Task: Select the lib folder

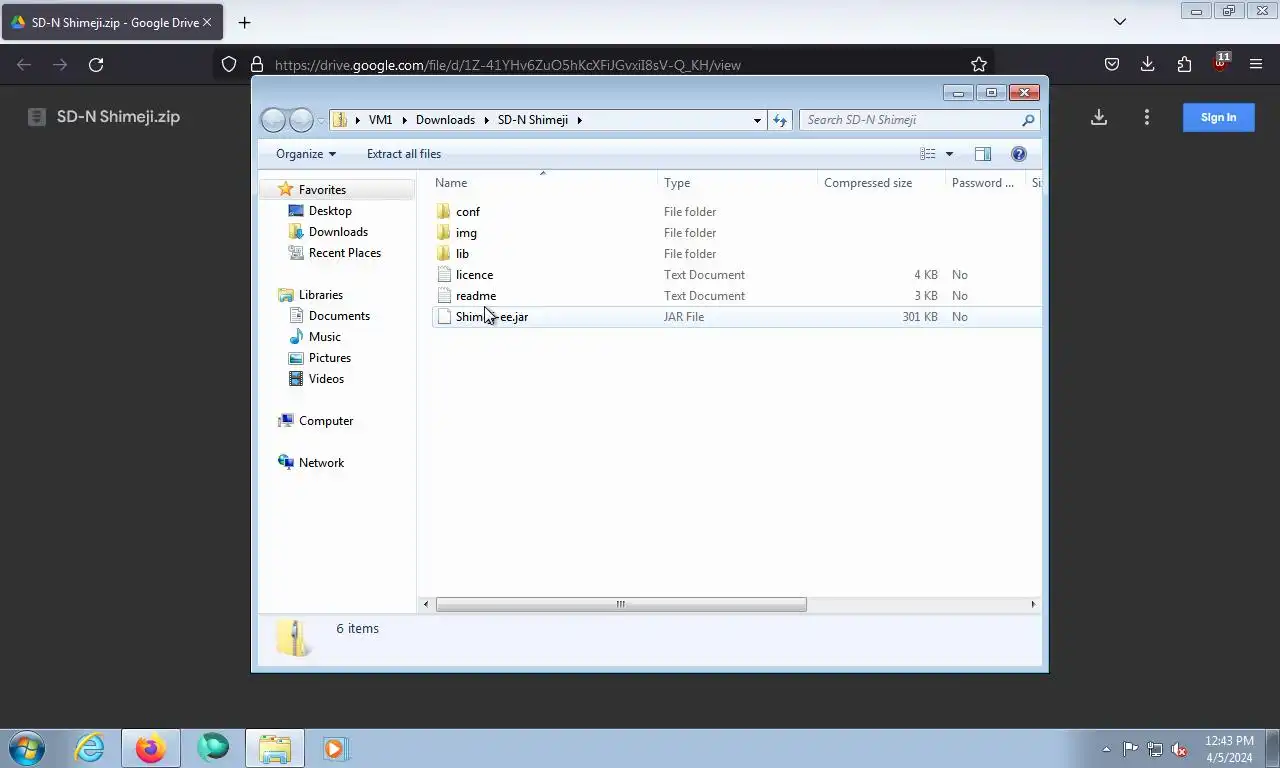Action: click(x=462, y=254)
